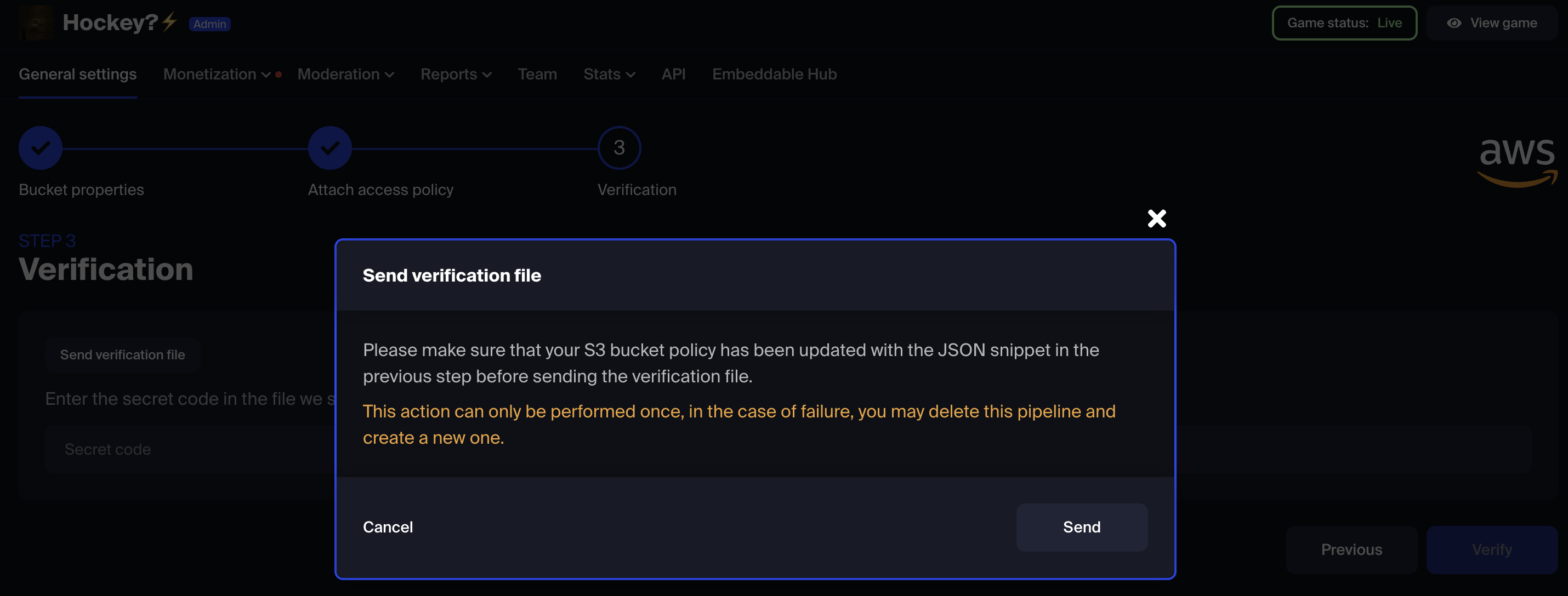Select the completed Attach access policy checkmark
Image resolution: width=1568 pixels, height=596 pixels.
[329, 147]
